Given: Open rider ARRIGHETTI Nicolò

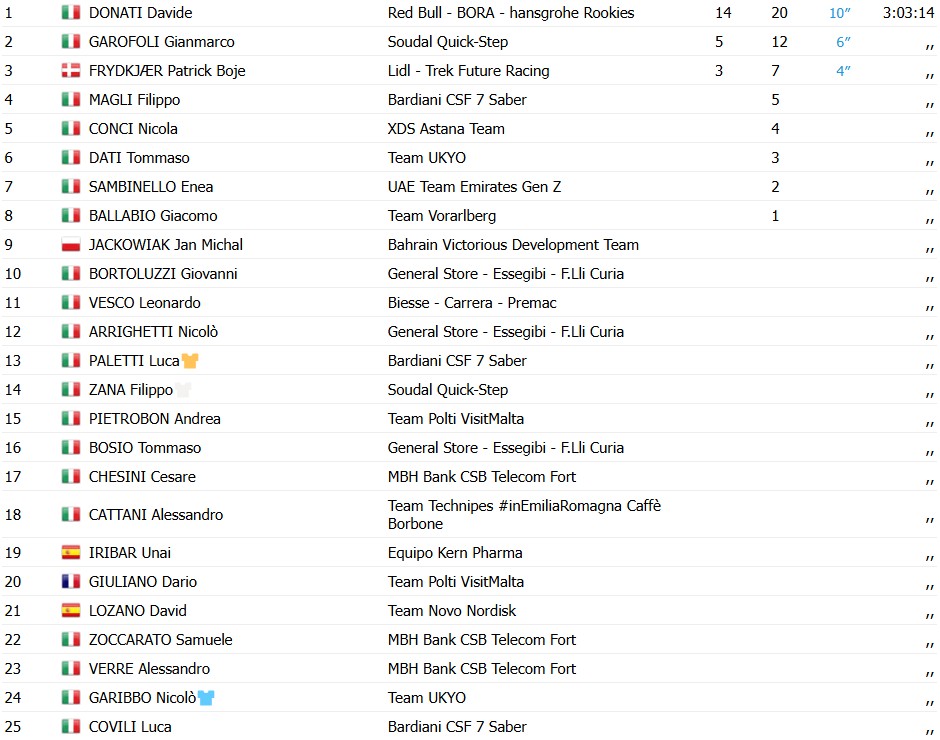Looking at the screenshot, I should tap(153, 332).
